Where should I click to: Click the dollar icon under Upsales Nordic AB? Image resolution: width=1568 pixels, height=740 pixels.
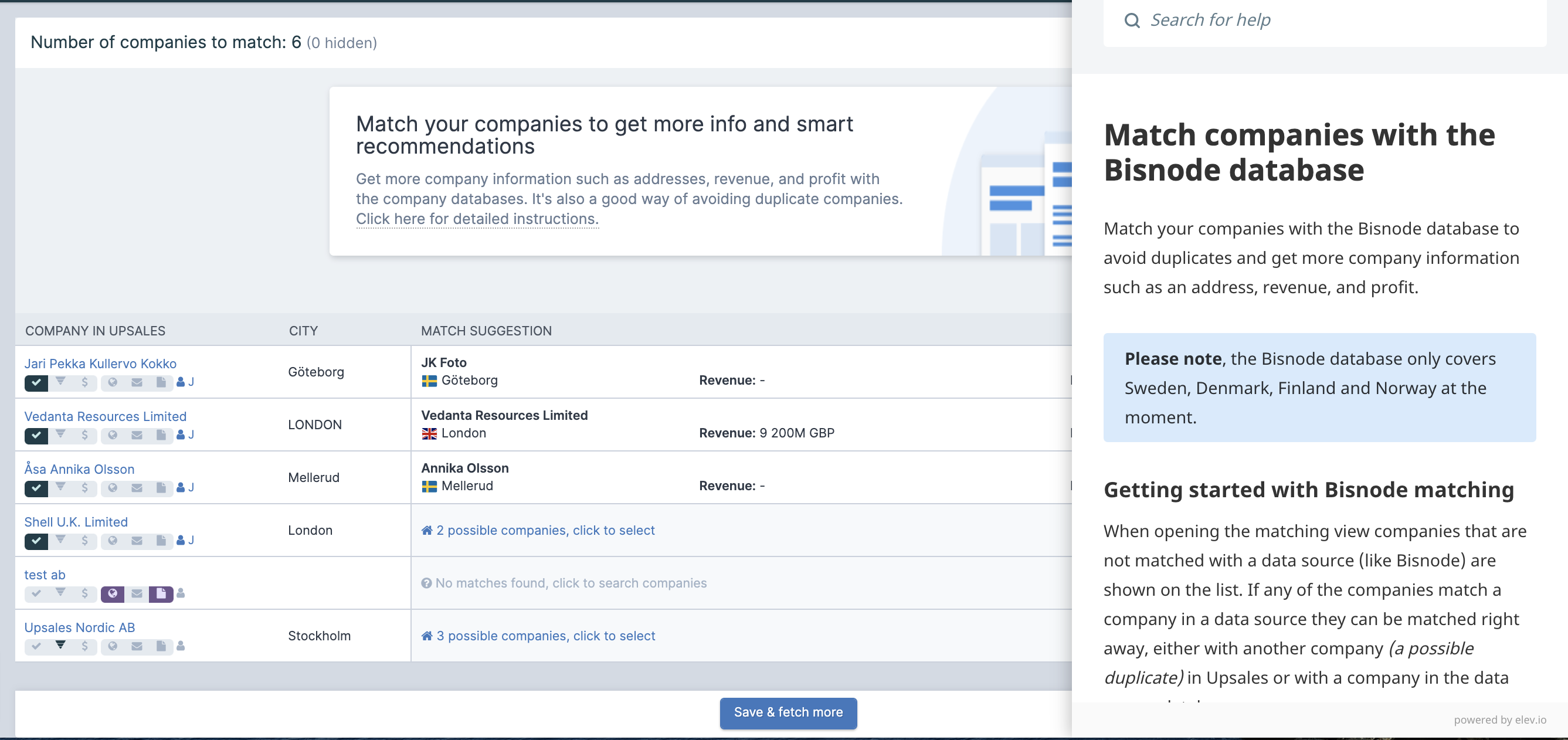[x=84, y=646]
